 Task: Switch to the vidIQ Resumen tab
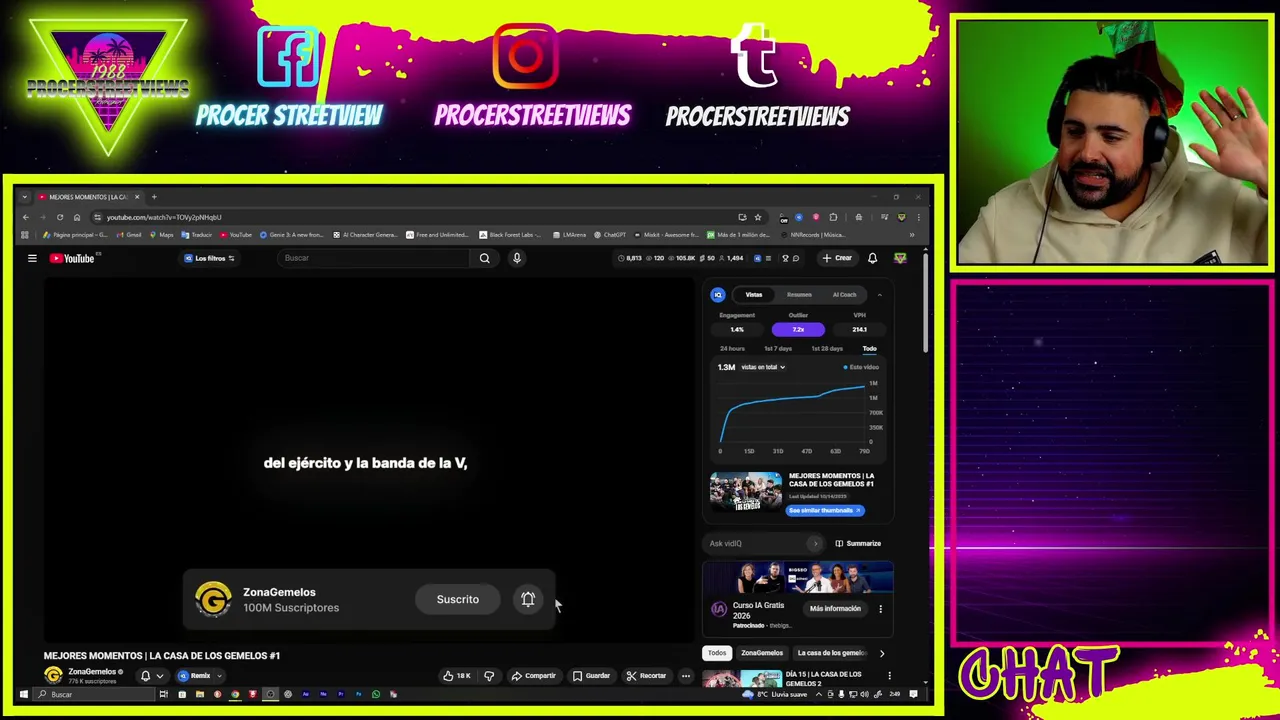pyautogui.click(x=799, y=295)
